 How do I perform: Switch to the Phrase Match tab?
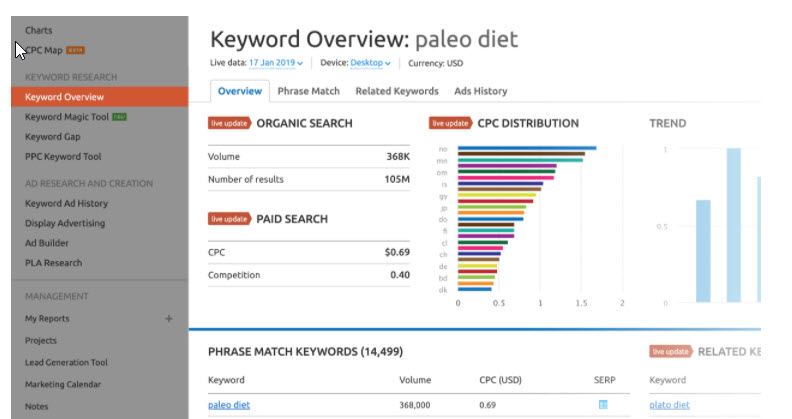pos(308,91)
